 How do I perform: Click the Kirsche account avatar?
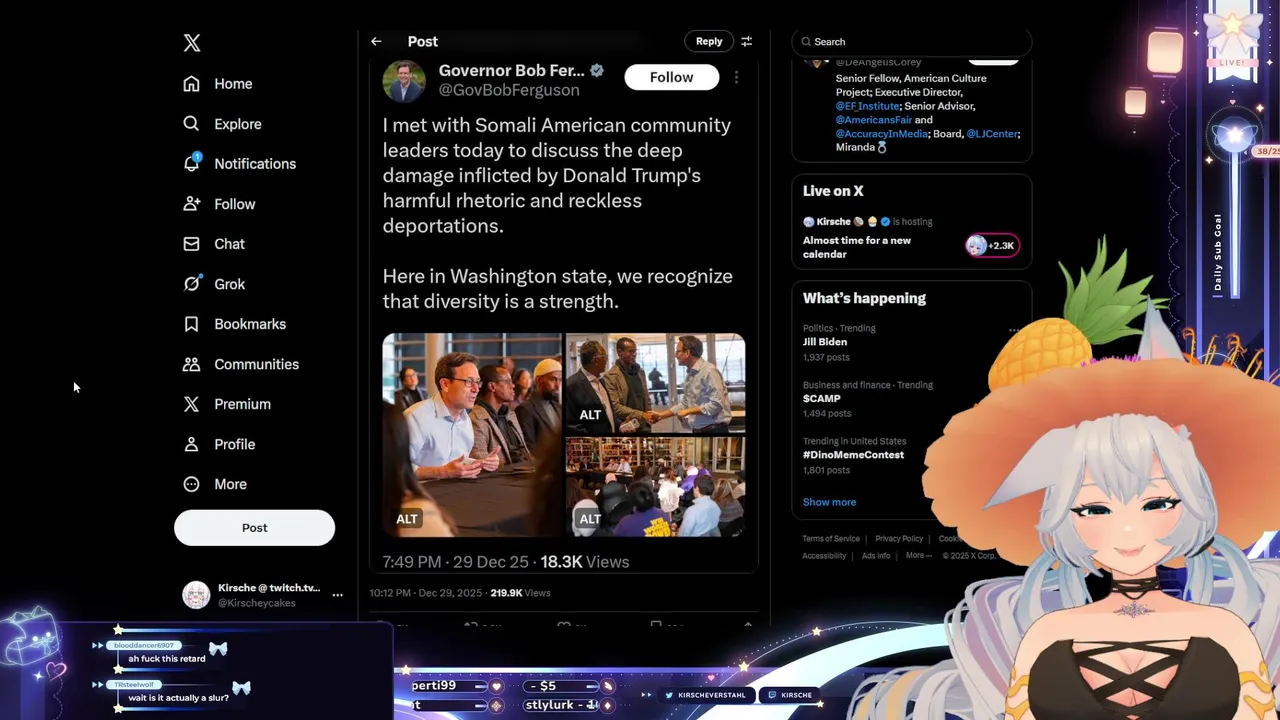pos(196,595)
